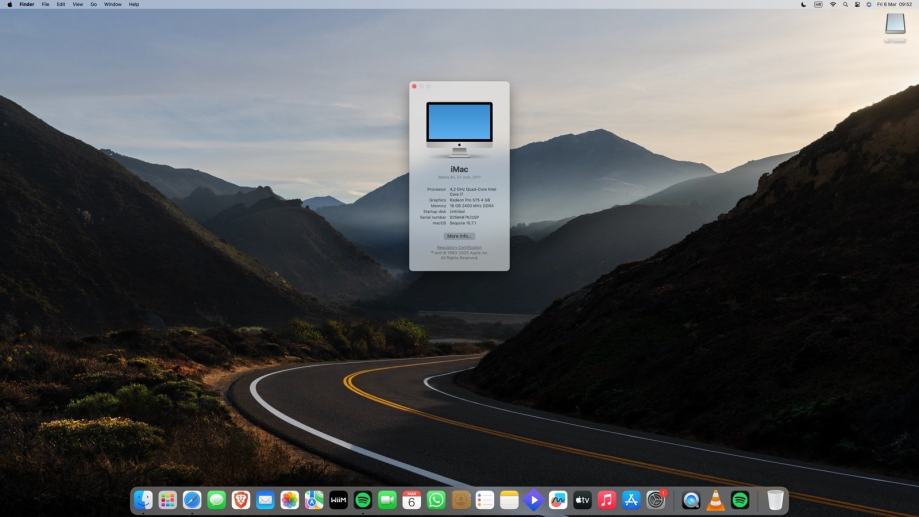Open the Apple menu
The image size is (919, 517).
tap(10, 4)
